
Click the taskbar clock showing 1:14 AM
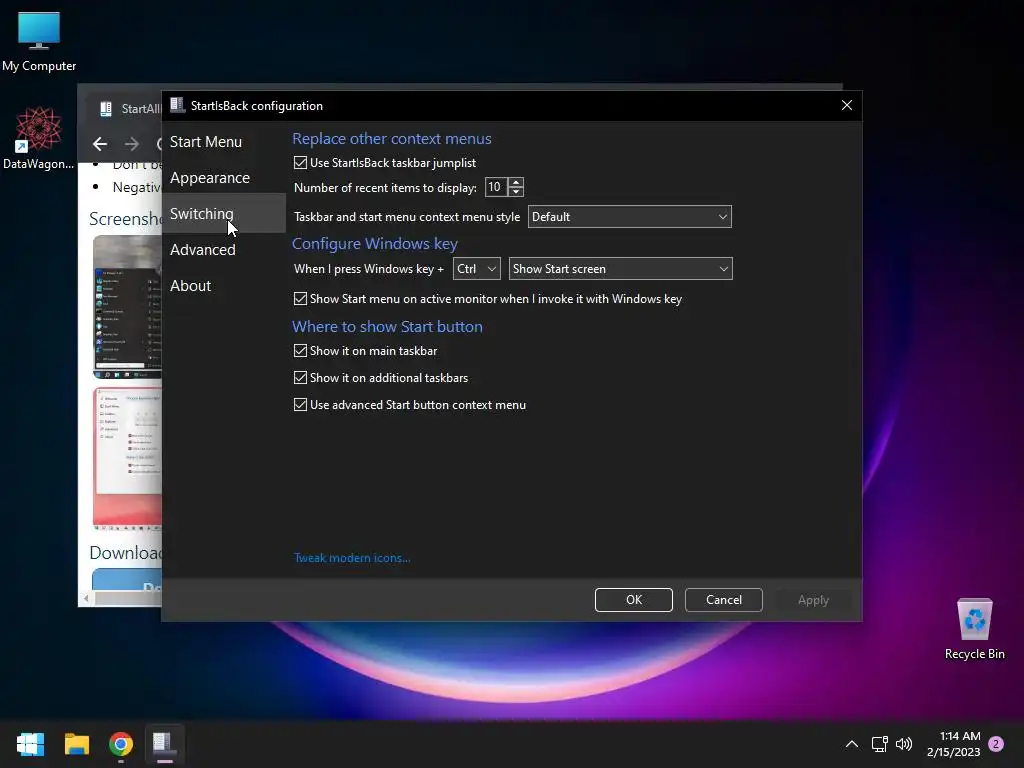pos(953,744)
